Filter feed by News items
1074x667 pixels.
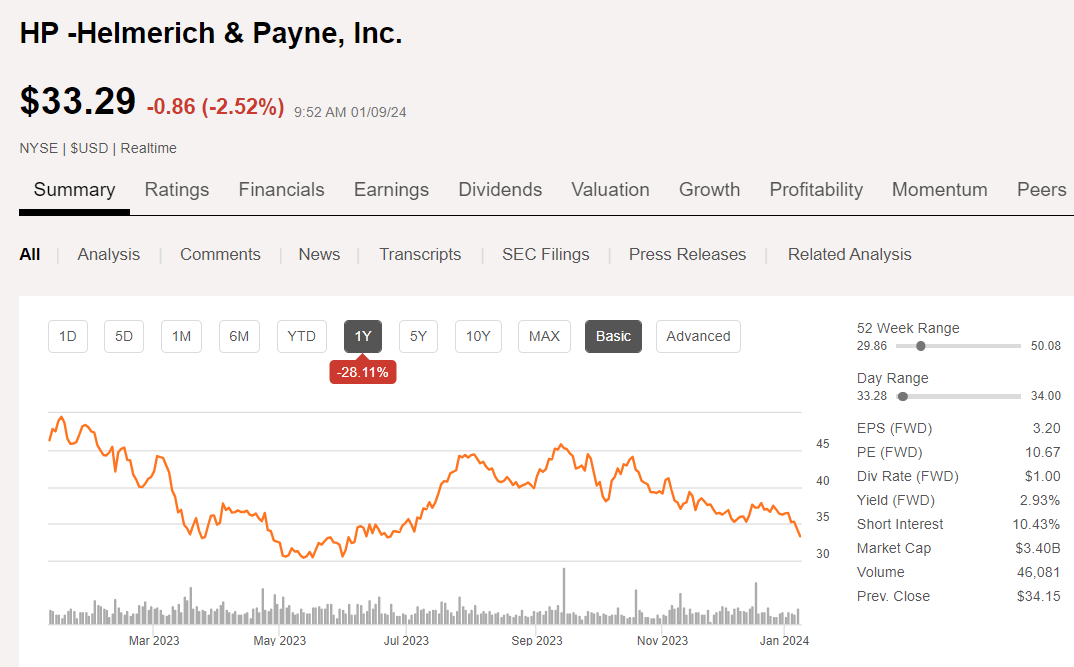pyautogui.click(x=319, y=254)
